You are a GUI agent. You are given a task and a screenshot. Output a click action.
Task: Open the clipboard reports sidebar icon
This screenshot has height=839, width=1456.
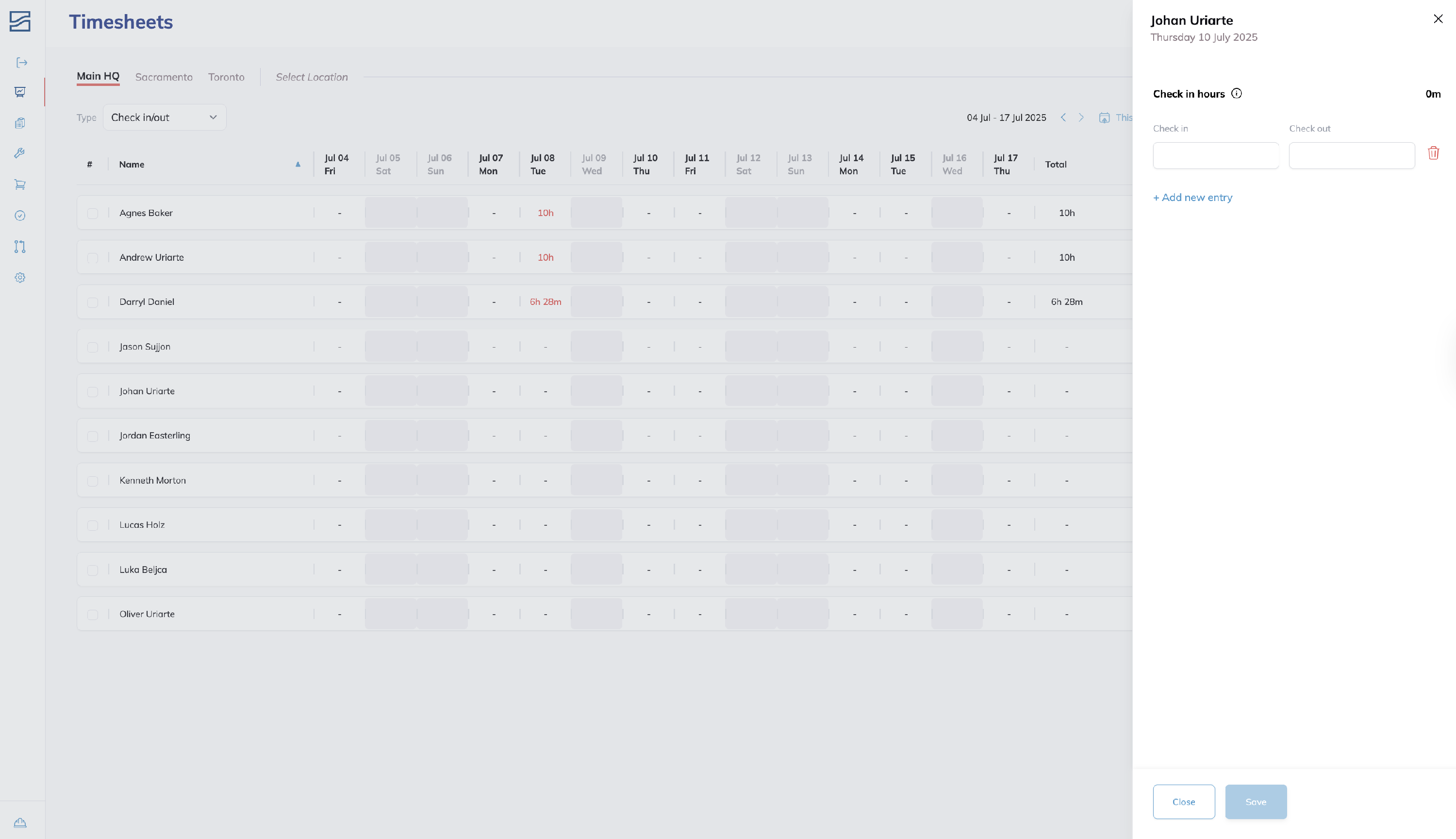tap(20, 123)
